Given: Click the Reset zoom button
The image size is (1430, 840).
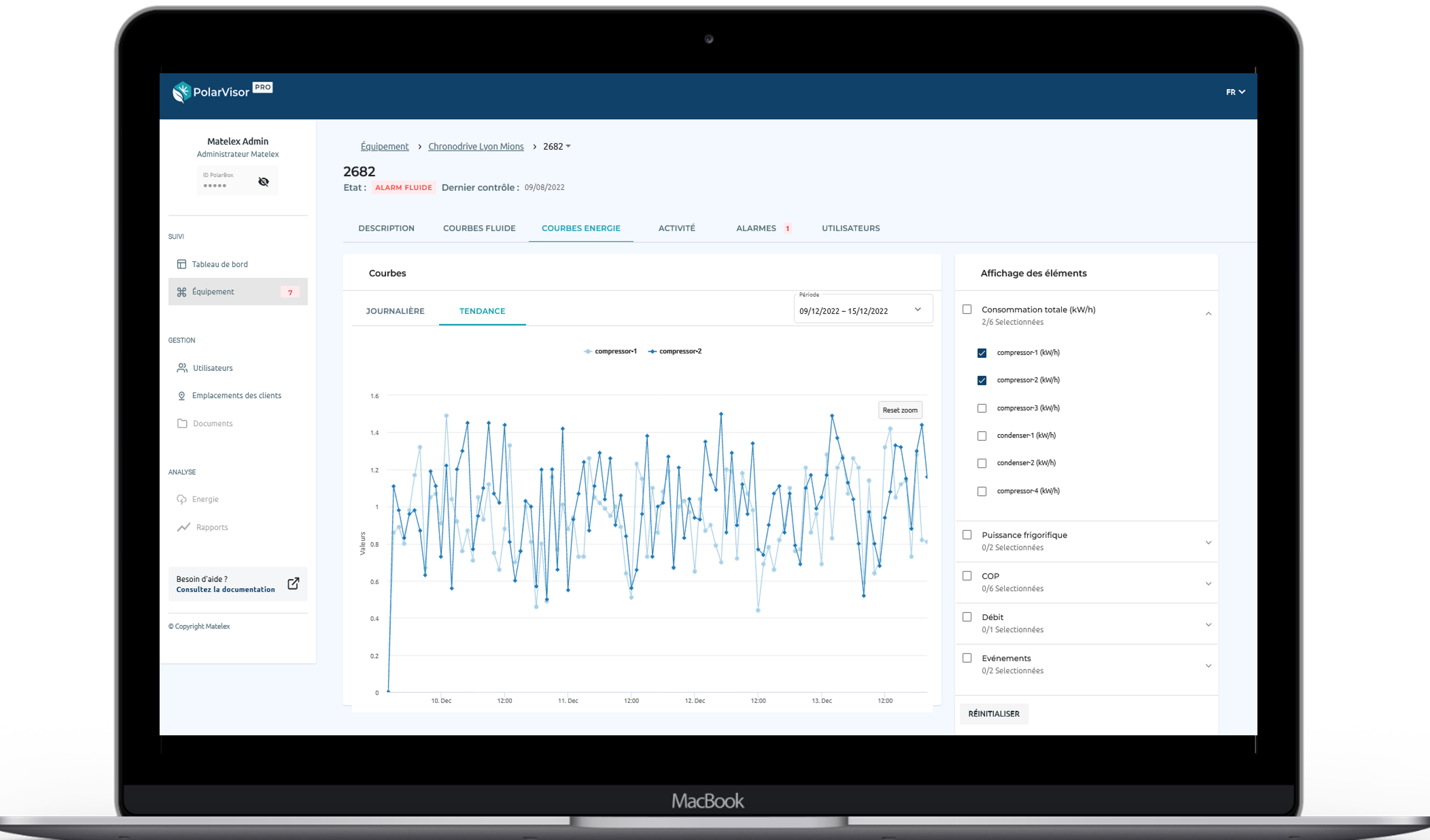Looking at the screenshot, I should (x=900, y=410).
